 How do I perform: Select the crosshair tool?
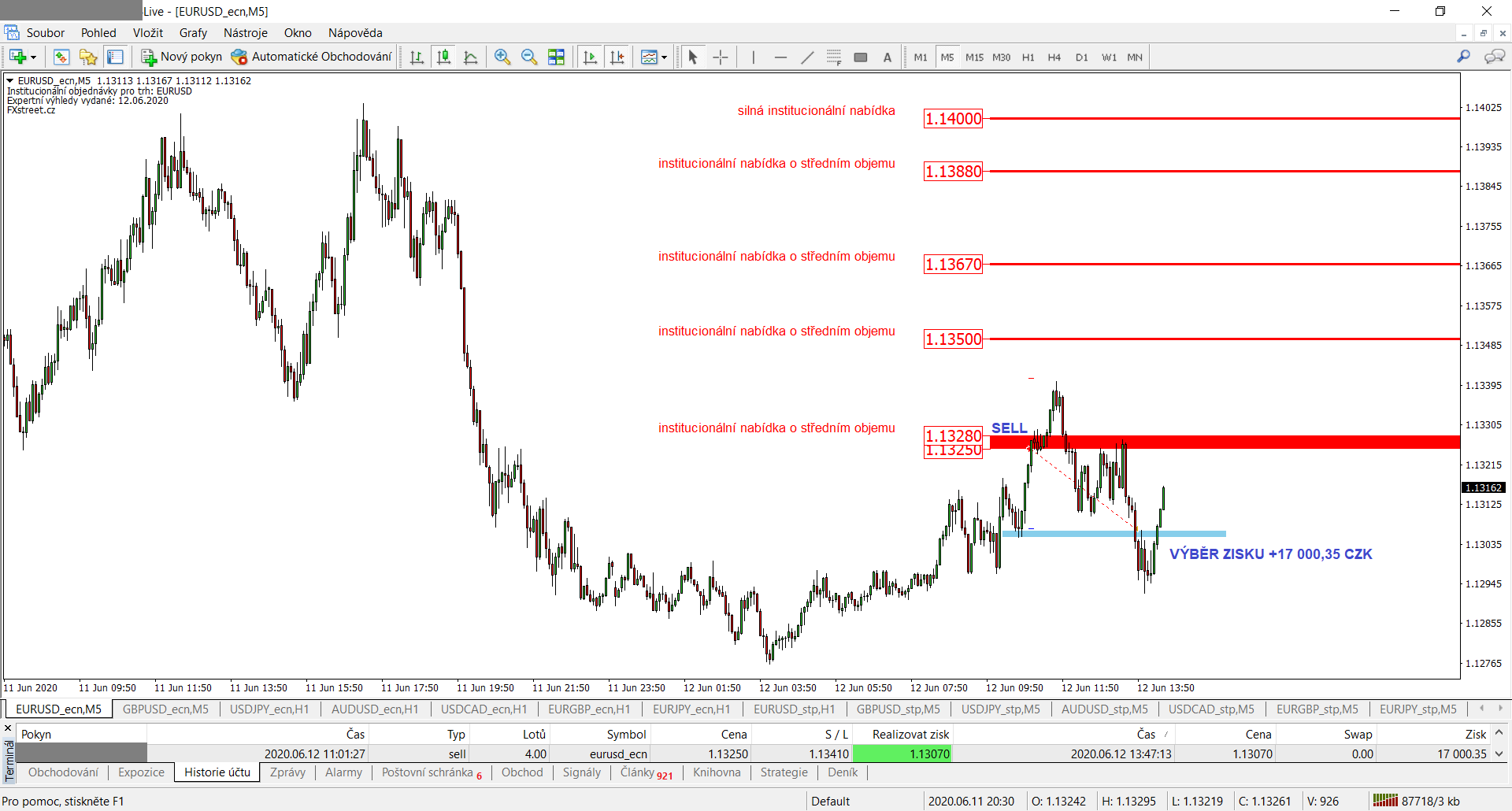point(720,57)
